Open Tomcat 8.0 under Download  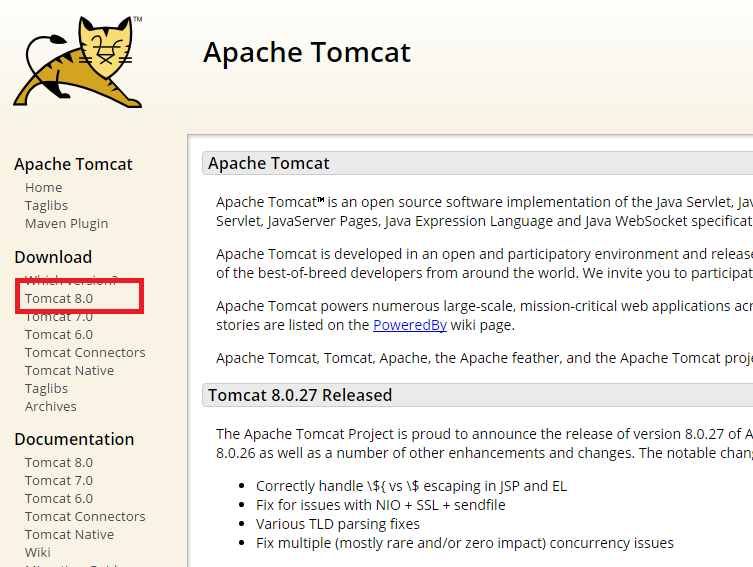[x=59, y=299]
